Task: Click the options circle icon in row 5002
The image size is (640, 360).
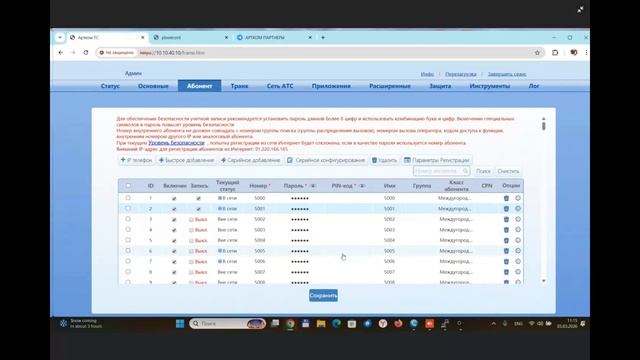Action: [x=518, y=219]
